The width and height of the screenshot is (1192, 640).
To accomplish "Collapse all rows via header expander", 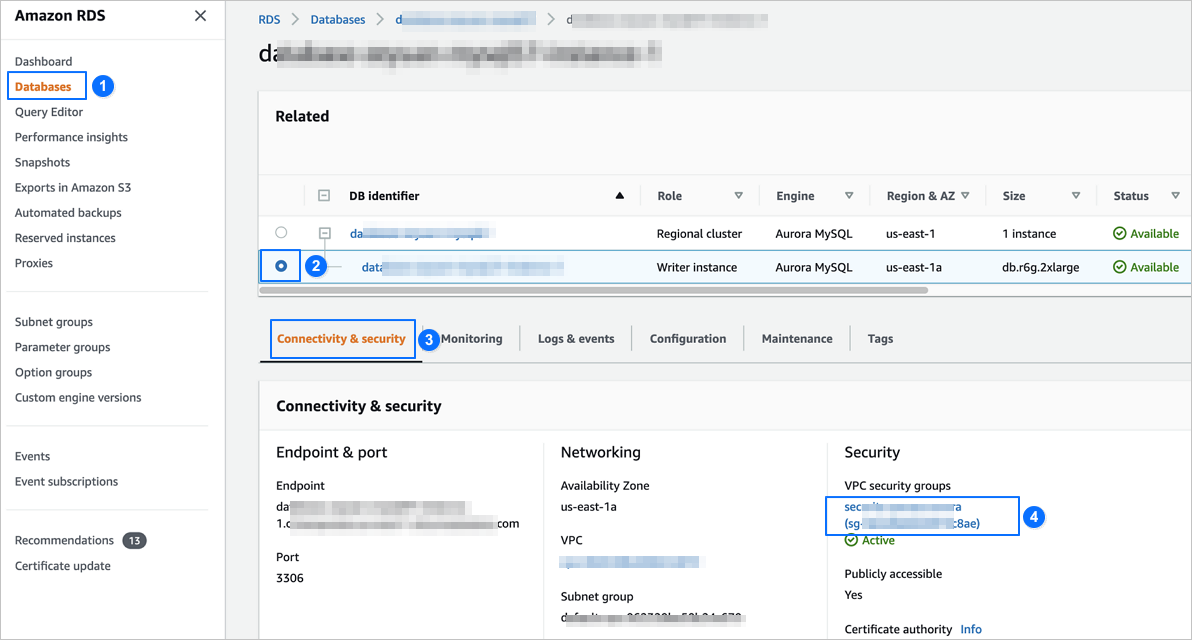I will click(x=324, y=196).
